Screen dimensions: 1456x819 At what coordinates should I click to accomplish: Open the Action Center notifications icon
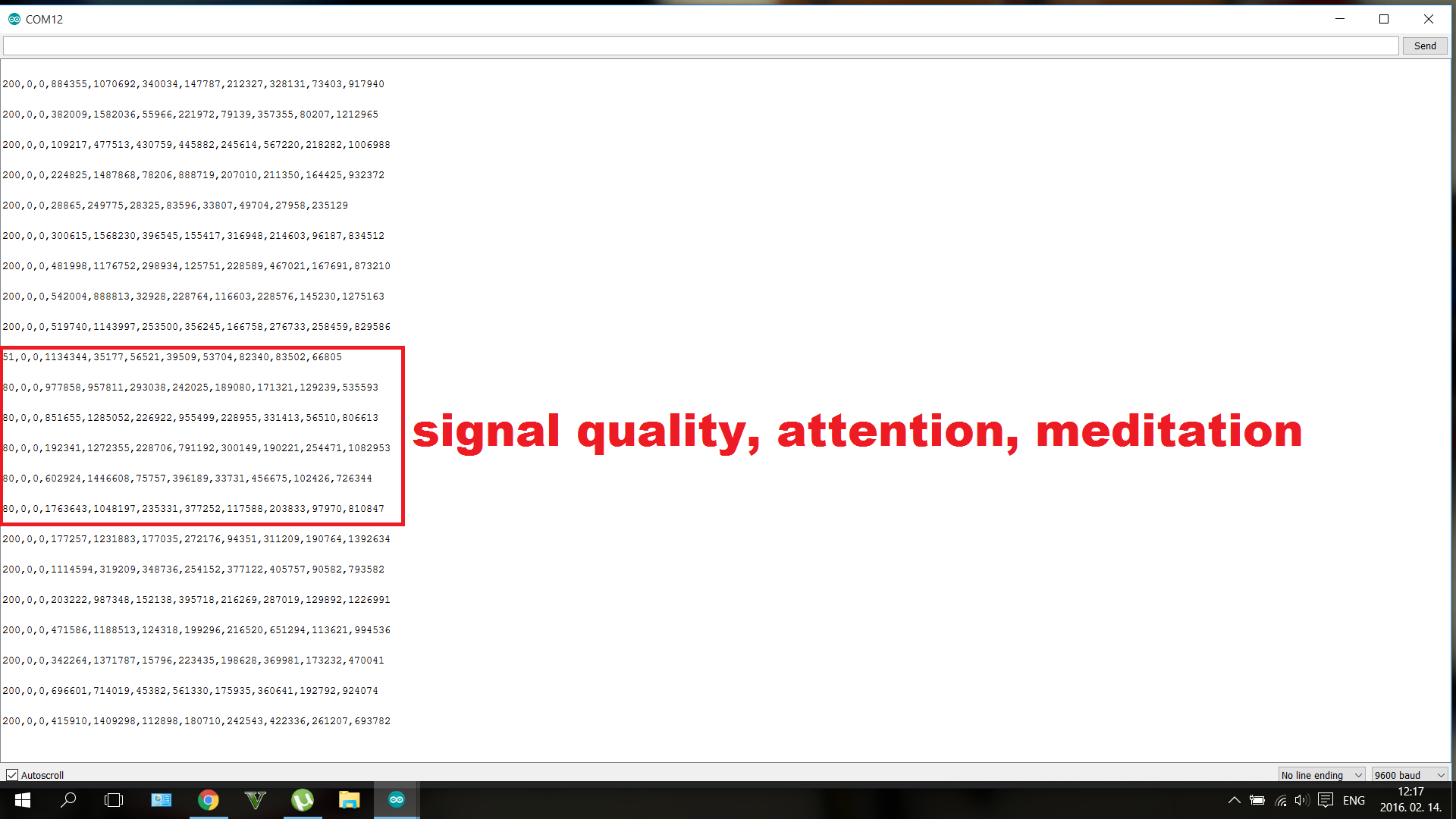click(1326, 800)
